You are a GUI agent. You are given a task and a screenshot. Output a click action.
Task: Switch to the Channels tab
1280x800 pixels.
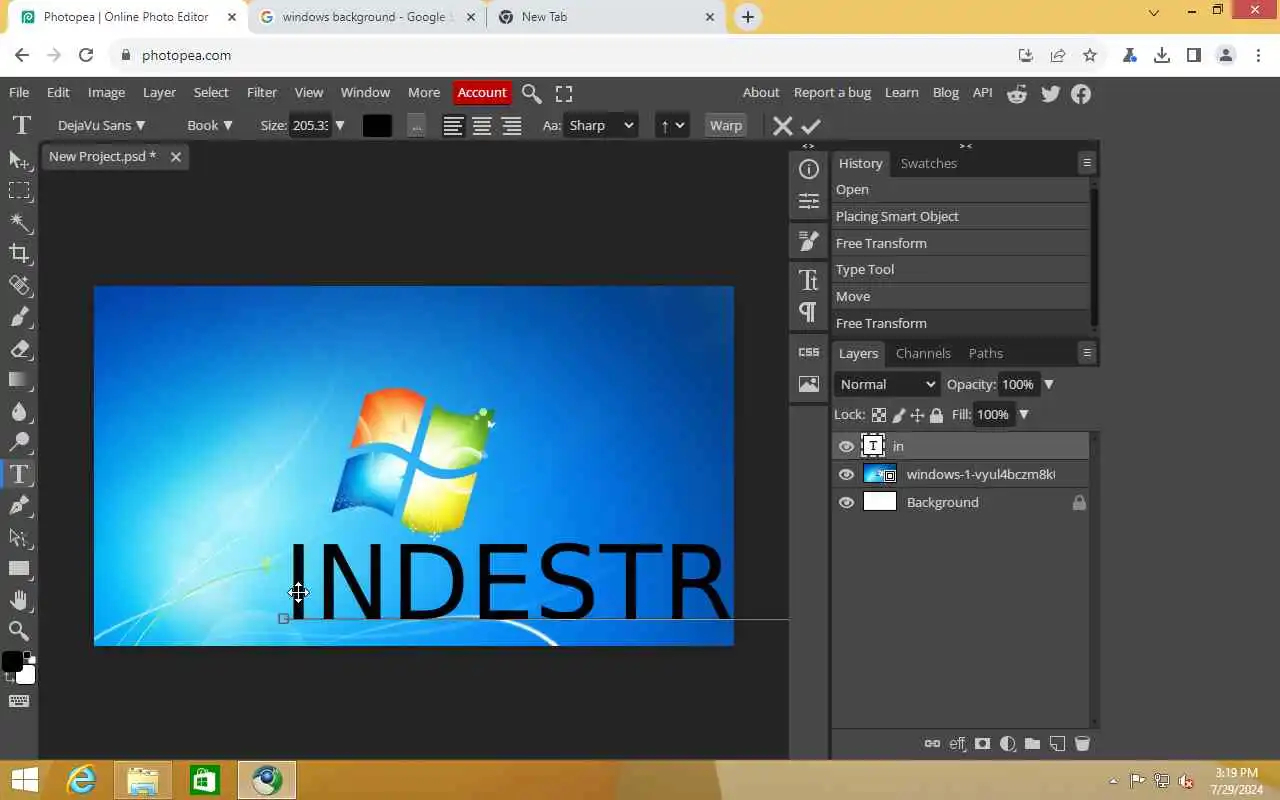coord(923,354)
